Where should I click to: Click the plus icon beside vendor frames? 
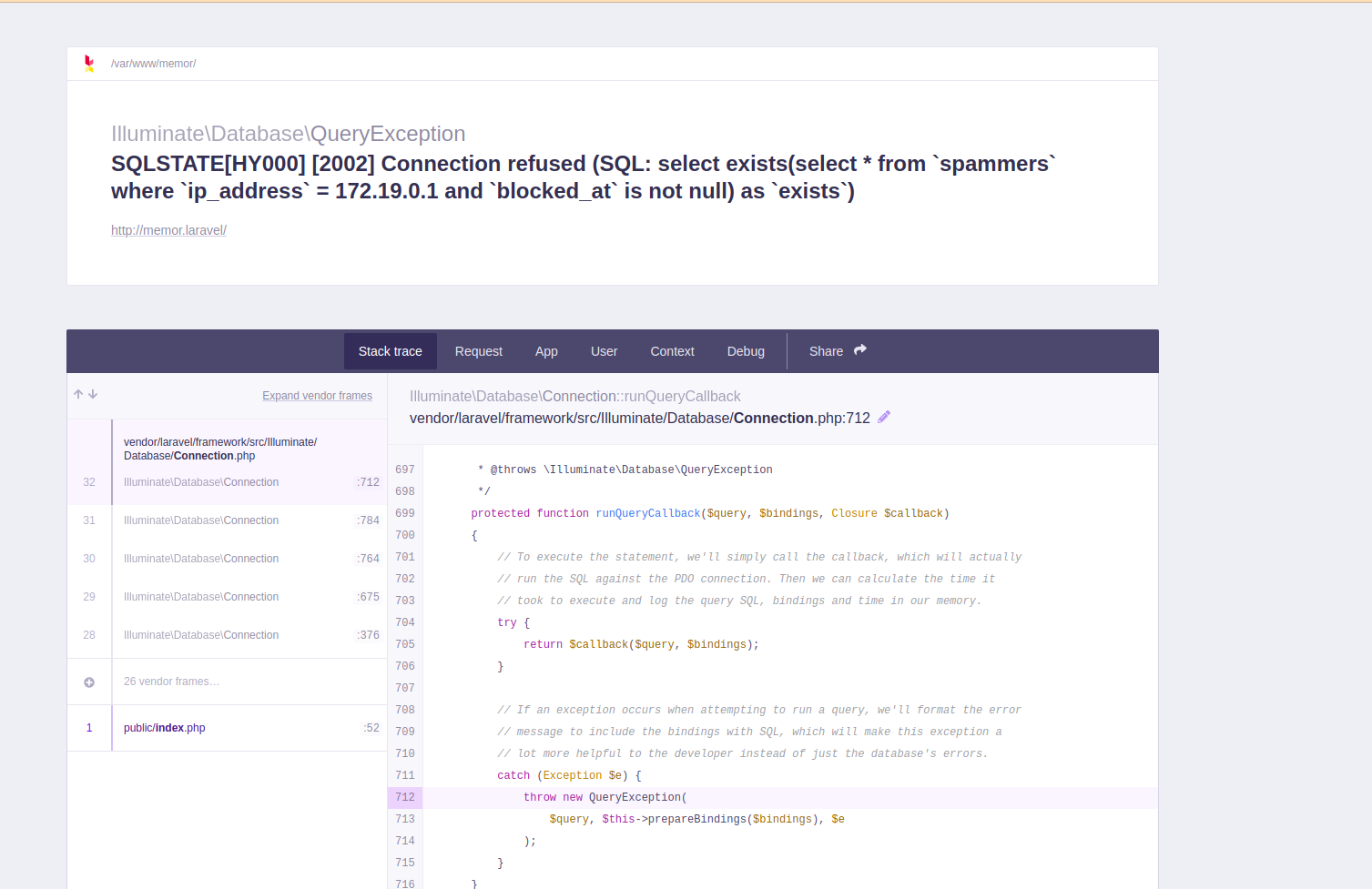pyautogui.click(x=87, y=681)
